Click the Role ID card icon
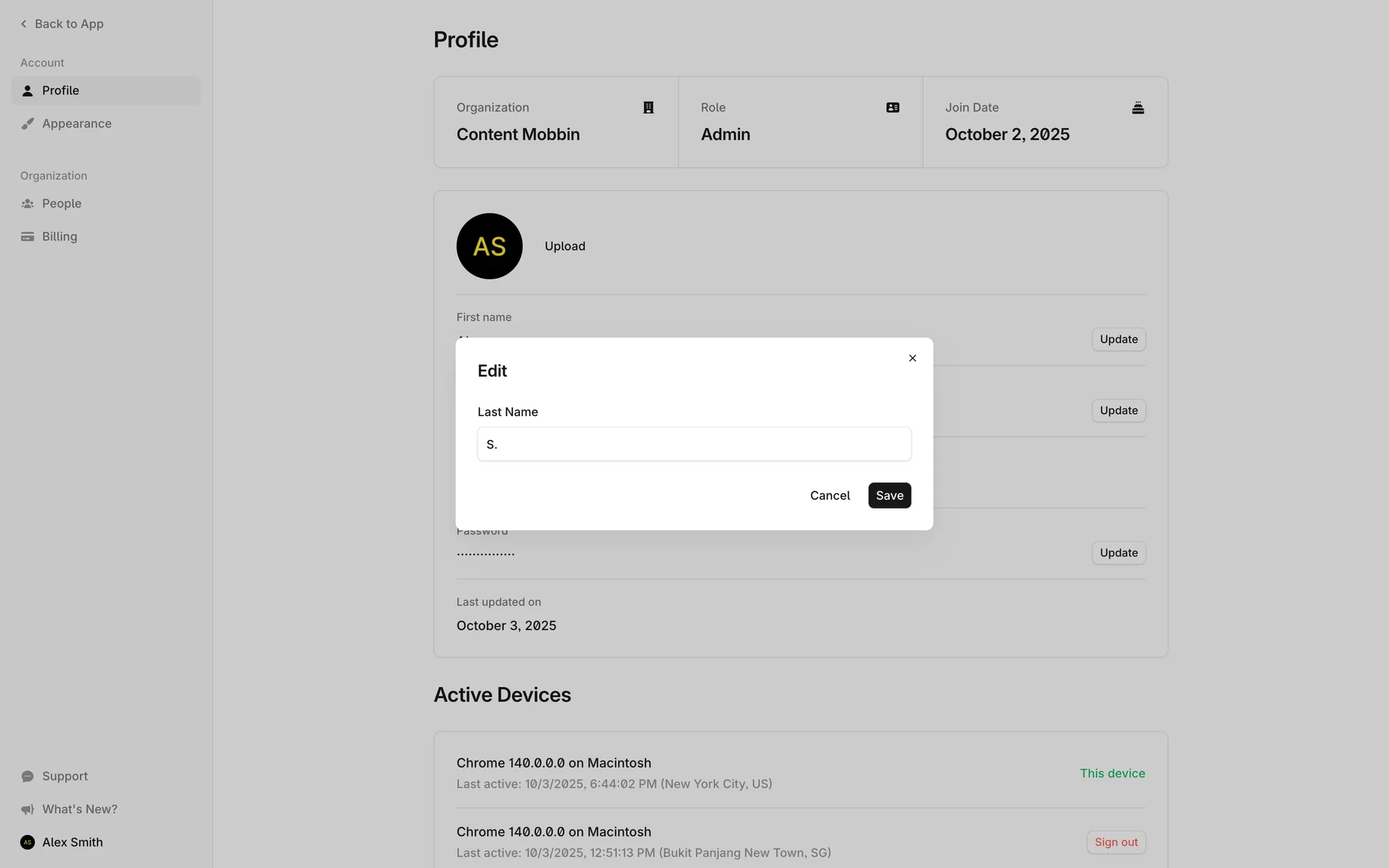This screenshot has height=868, width=1389. 893,108
